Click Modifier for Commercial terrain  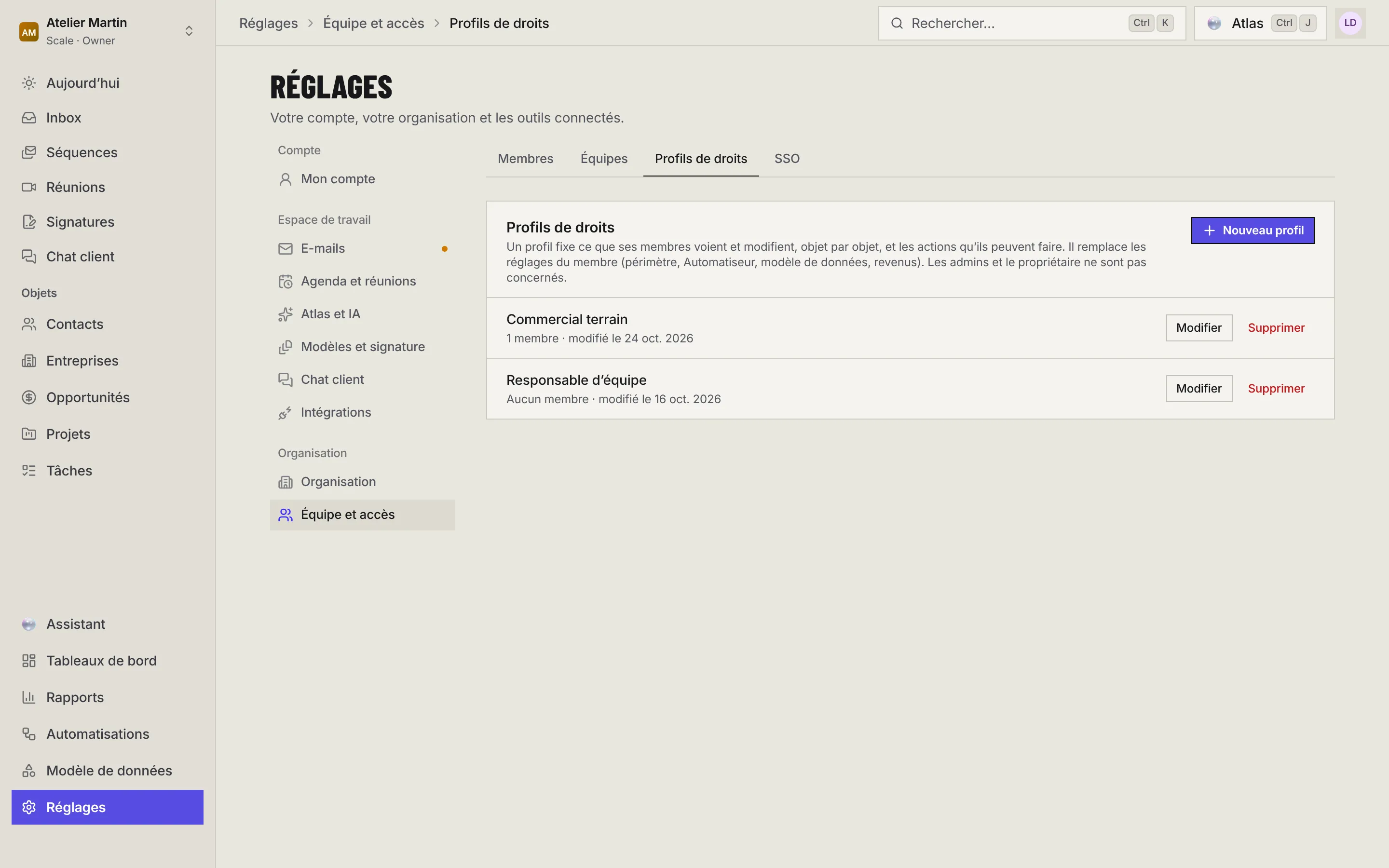coord(1199,328)
